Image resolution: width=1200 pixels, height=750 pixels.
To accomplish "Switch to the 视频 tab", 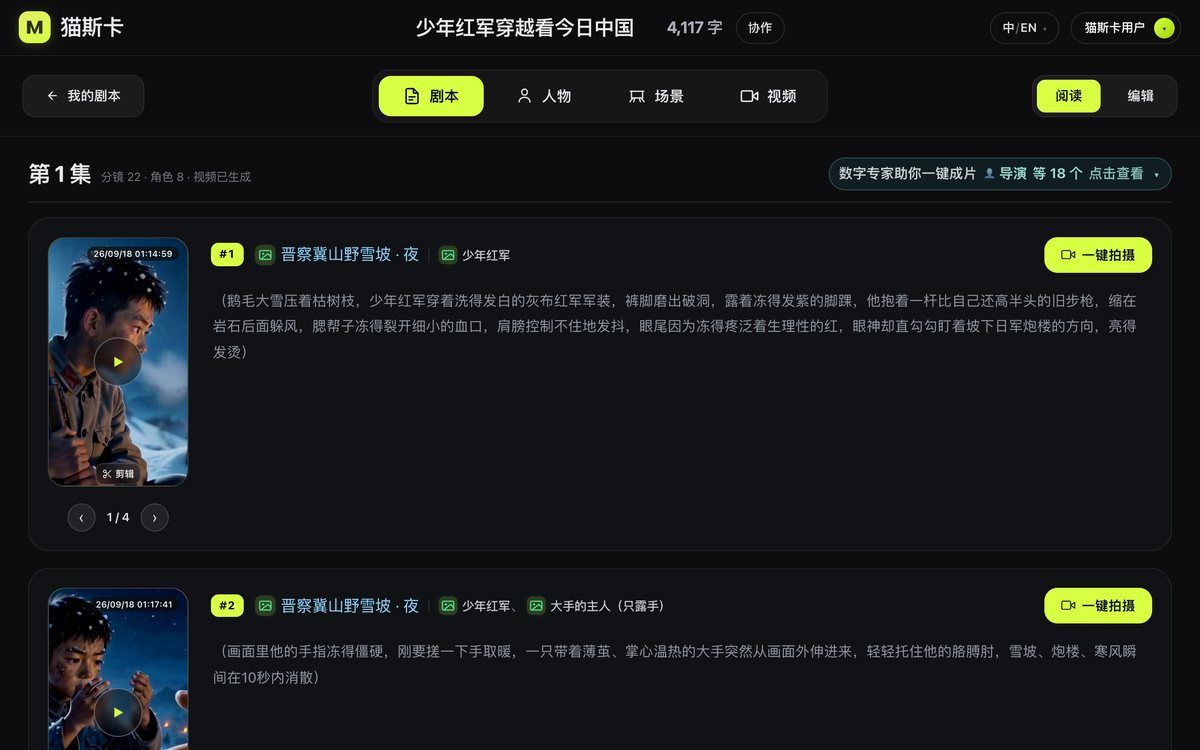I will click(x=768, y=96).
